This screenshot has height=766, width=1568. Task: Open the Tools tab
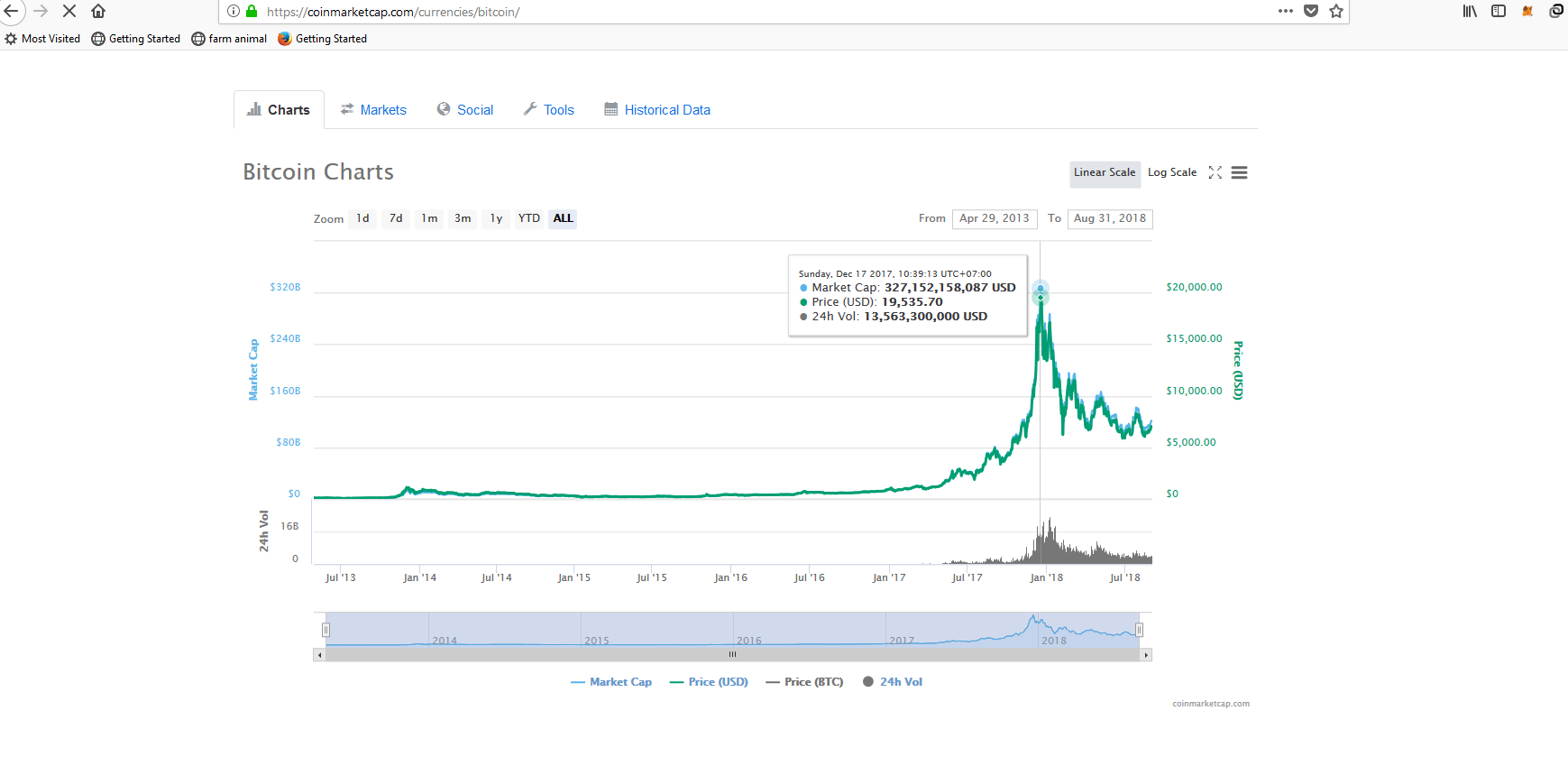[x=549, y=110]
